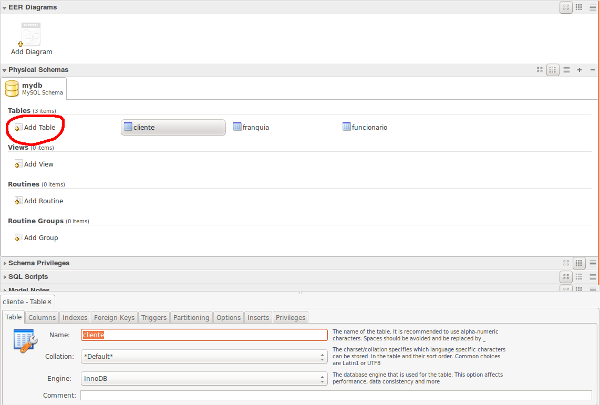
Task: Open the Collation dropdown
Action: [x=204, y=356]
